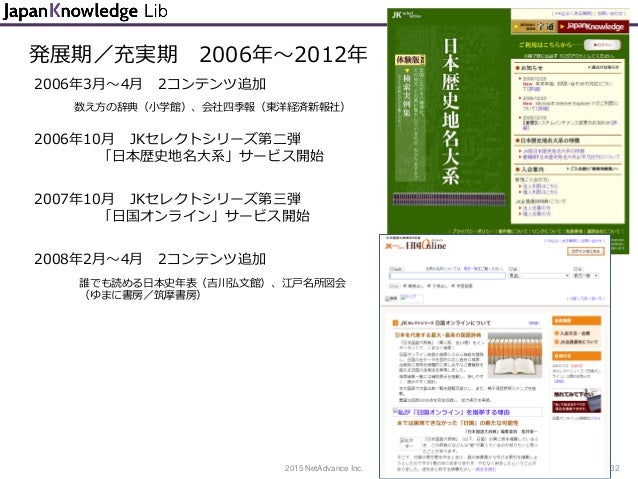This screenshot has width=638, height=479.
Task: Open the 過去のお知らせ link
Action: pyautogui.click(x=603, y=67)
